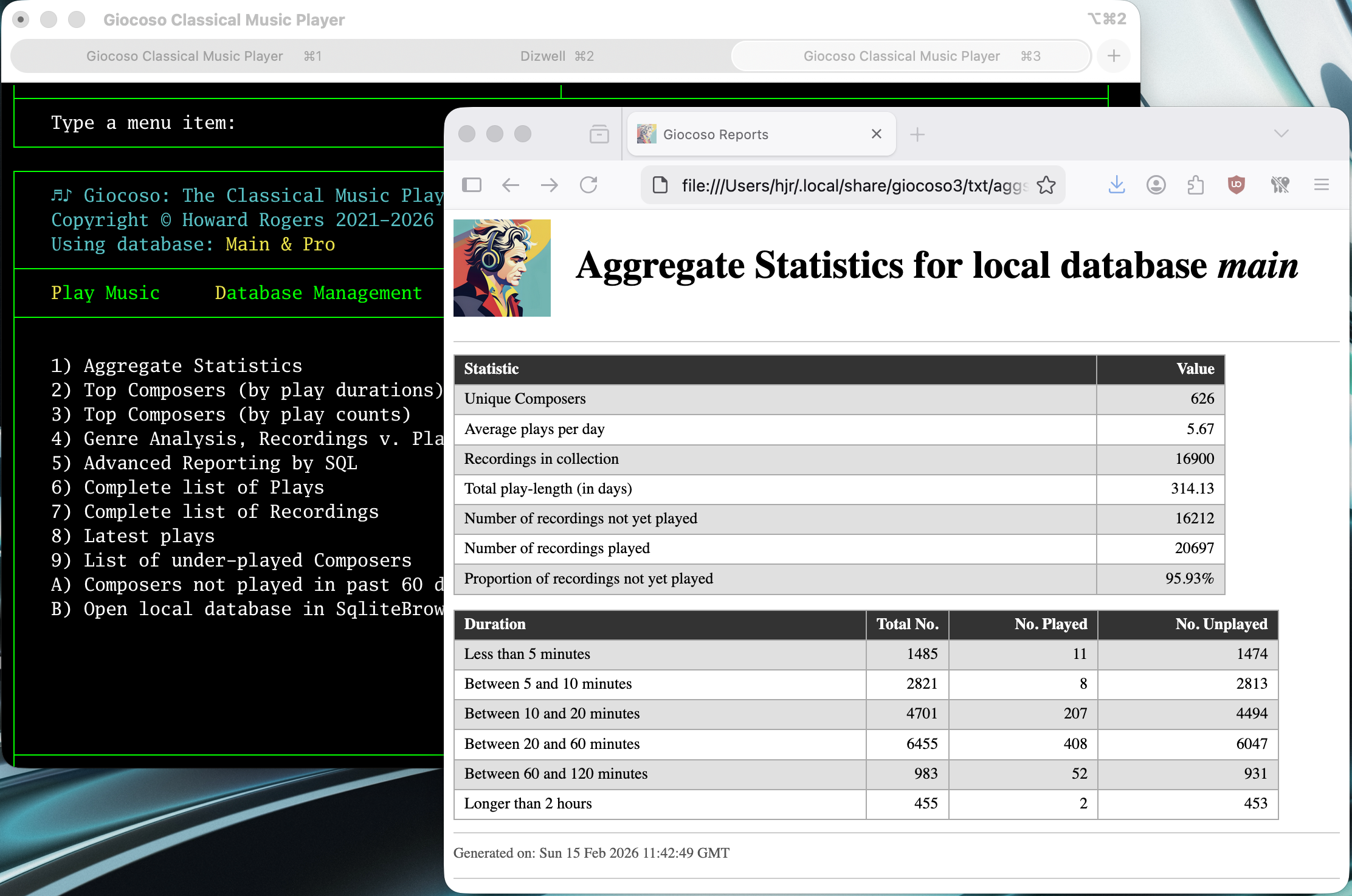The width and height of the screenshot is (1352, 896).
Task: Open the extensions puzzle icon
Action: point(1196,185)
